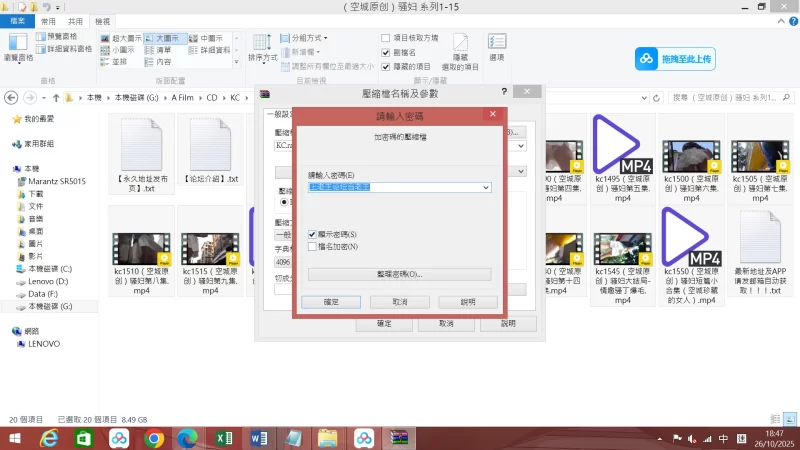Open archive name dropdown in 壓縮檔名稱及參數 dialog
The height and width of the screenshot is (450, 800).
pos(520,146)
